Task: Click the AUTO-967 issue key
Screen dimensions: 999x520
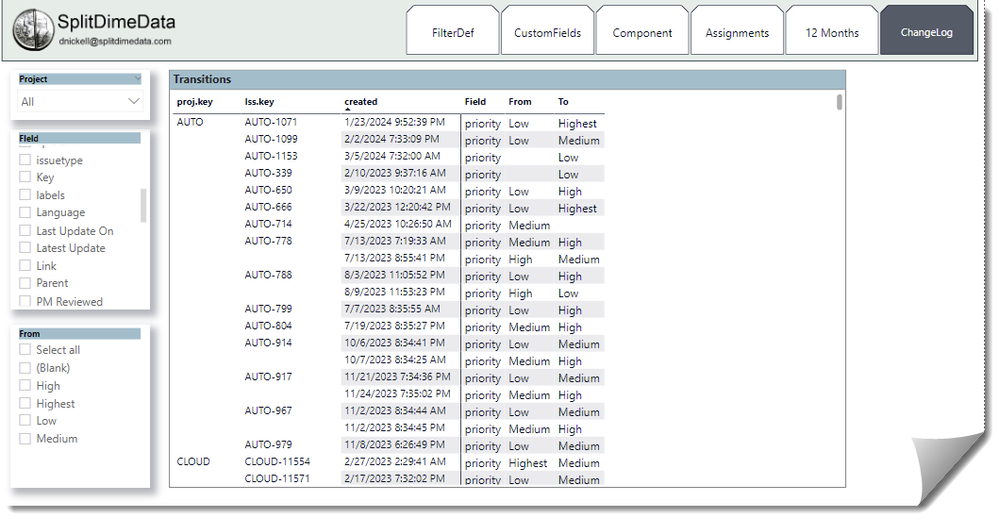Action: coord(268,410)
